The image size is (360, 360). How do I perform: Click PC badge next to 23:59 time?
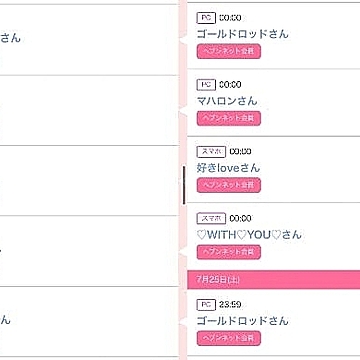pyautogui.click(x=206, y=305)
